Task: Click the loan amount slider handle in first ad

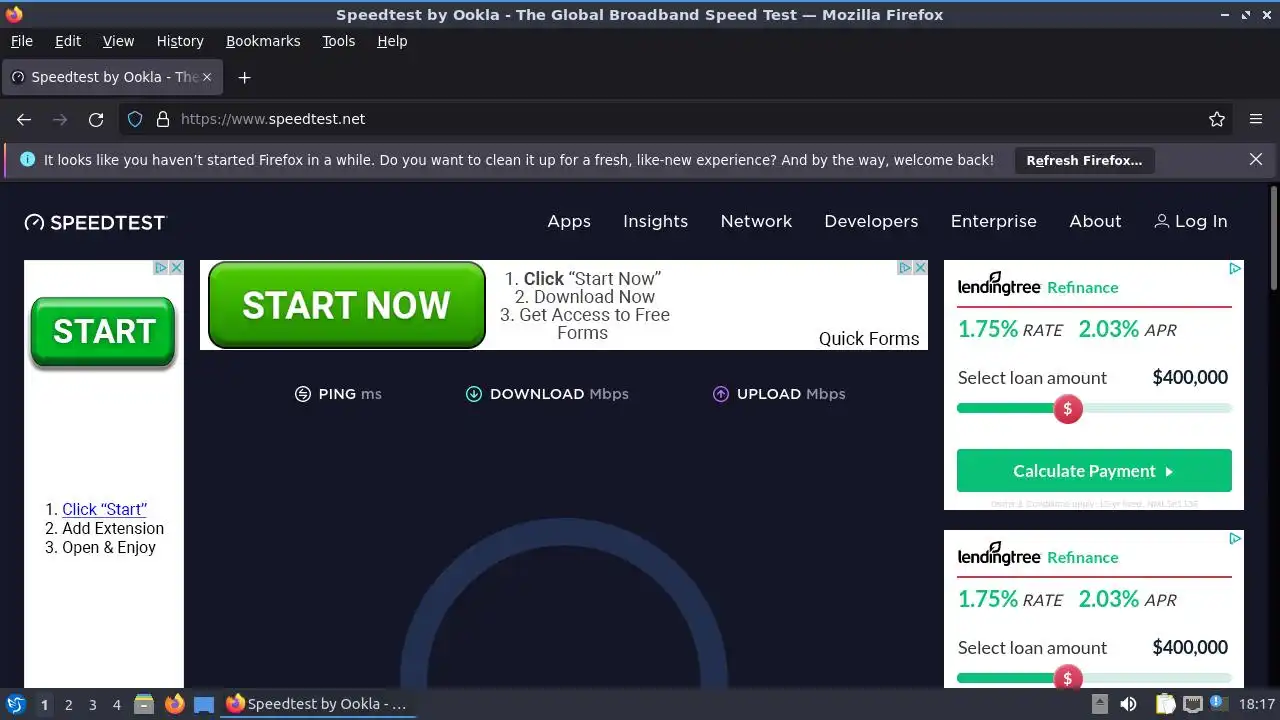Action: click(1068, 408)
